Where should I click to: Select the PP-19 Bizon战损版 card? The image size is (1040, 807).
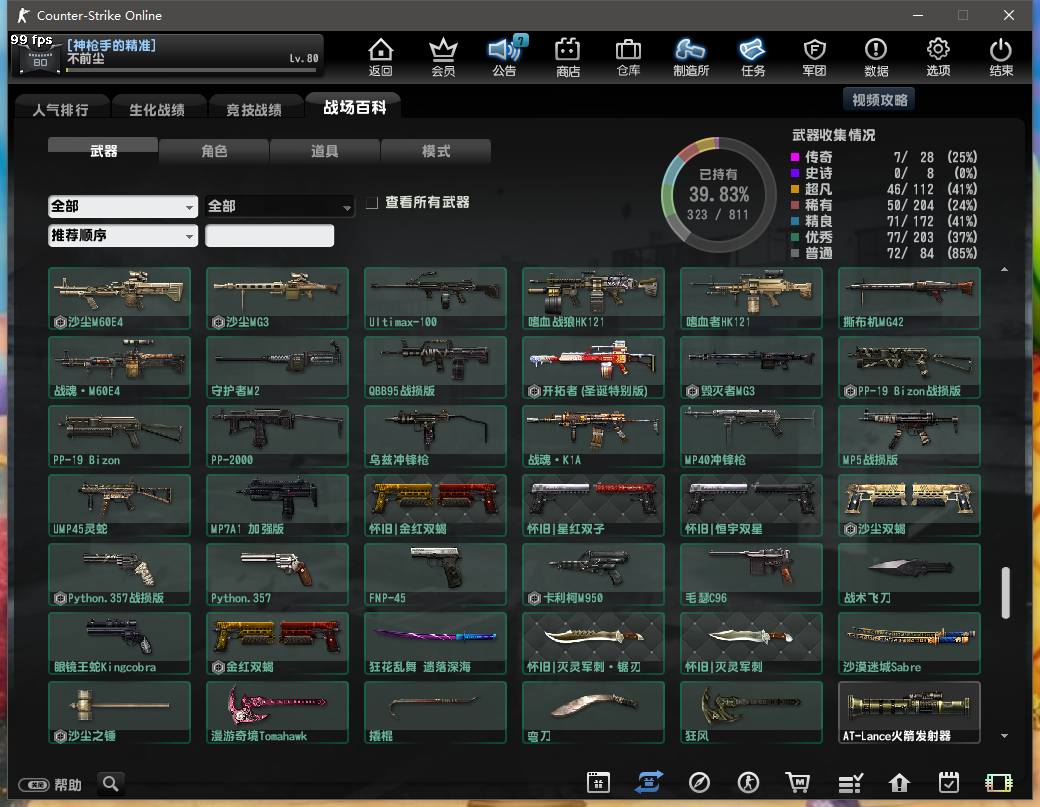click(909, 367)
